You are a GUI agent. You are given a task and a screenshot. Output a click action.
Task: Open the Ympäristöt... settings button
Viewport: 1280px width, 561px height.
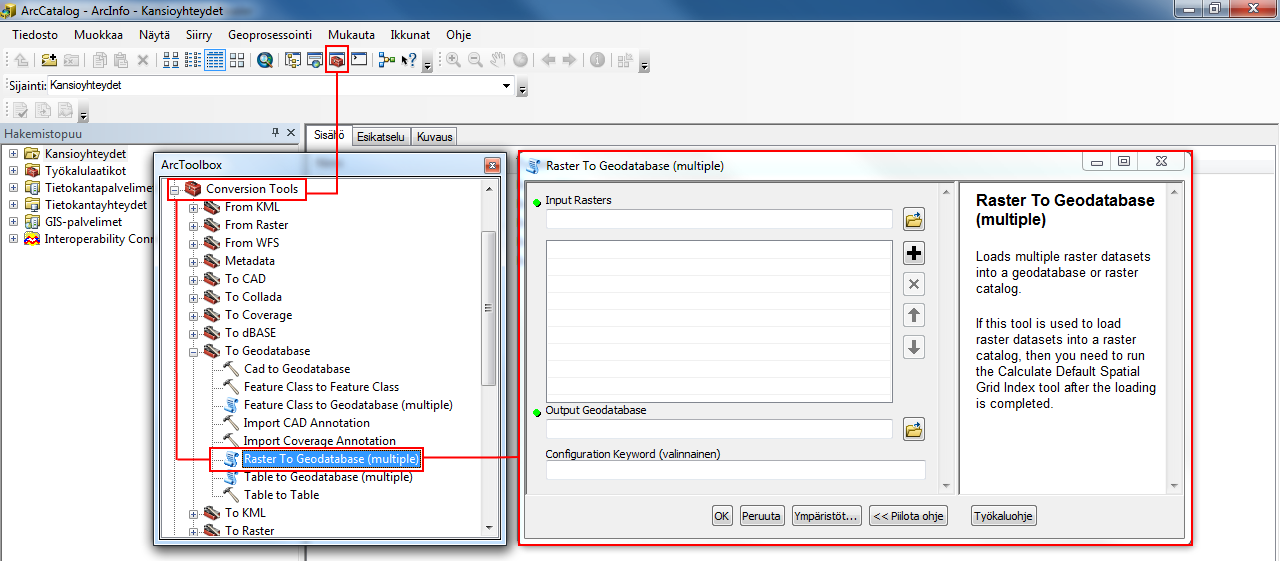click(826, 516)
